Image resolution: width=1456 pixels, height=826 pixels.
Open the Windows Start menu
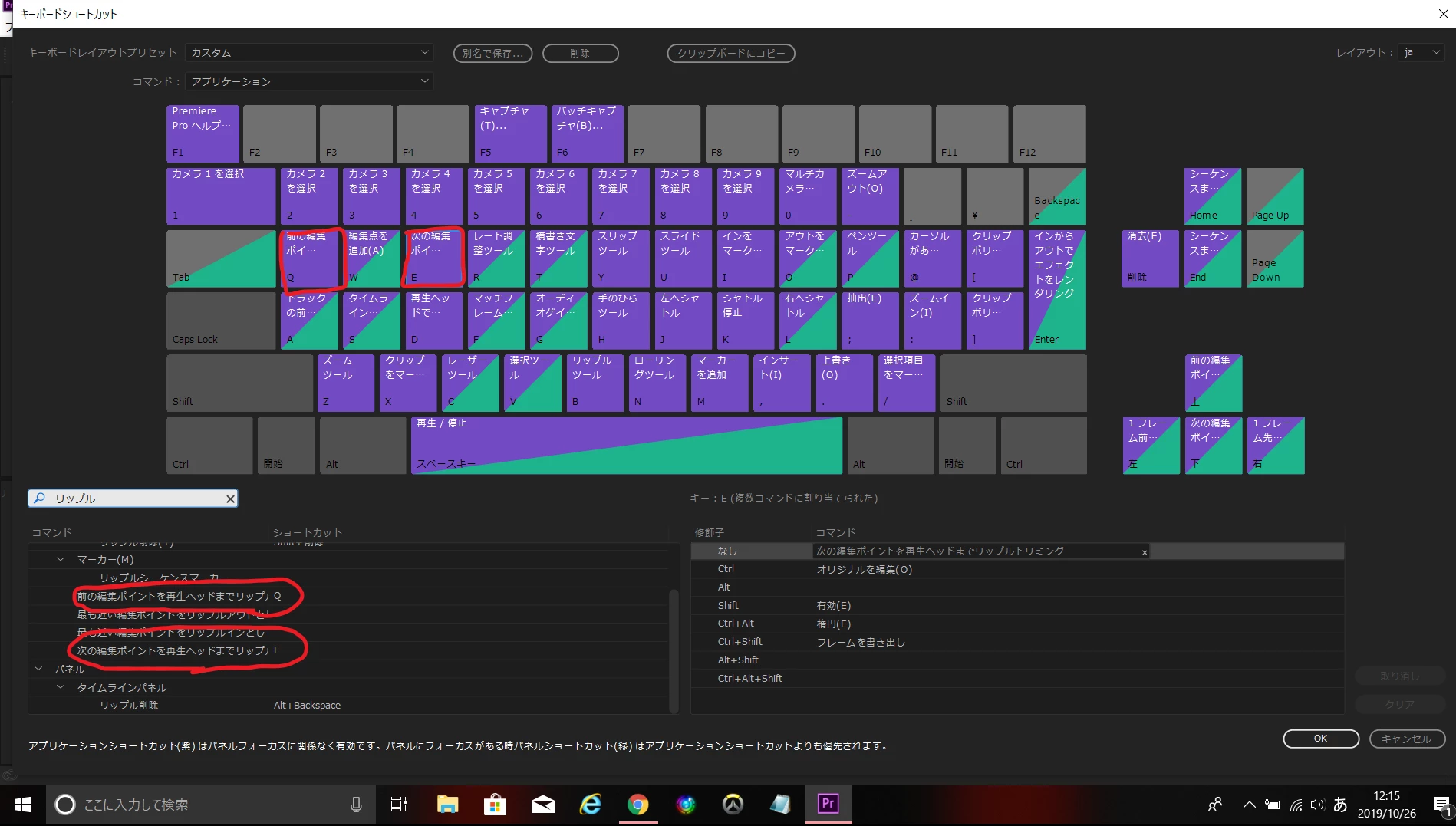[x=23, y=805]
